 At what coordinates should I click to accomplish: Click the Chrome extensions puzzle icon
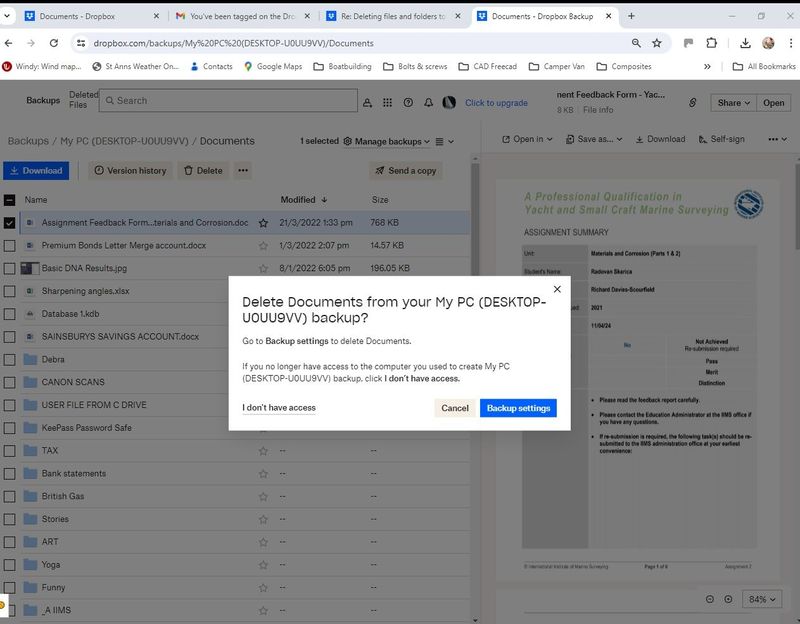tap(712, 43)
